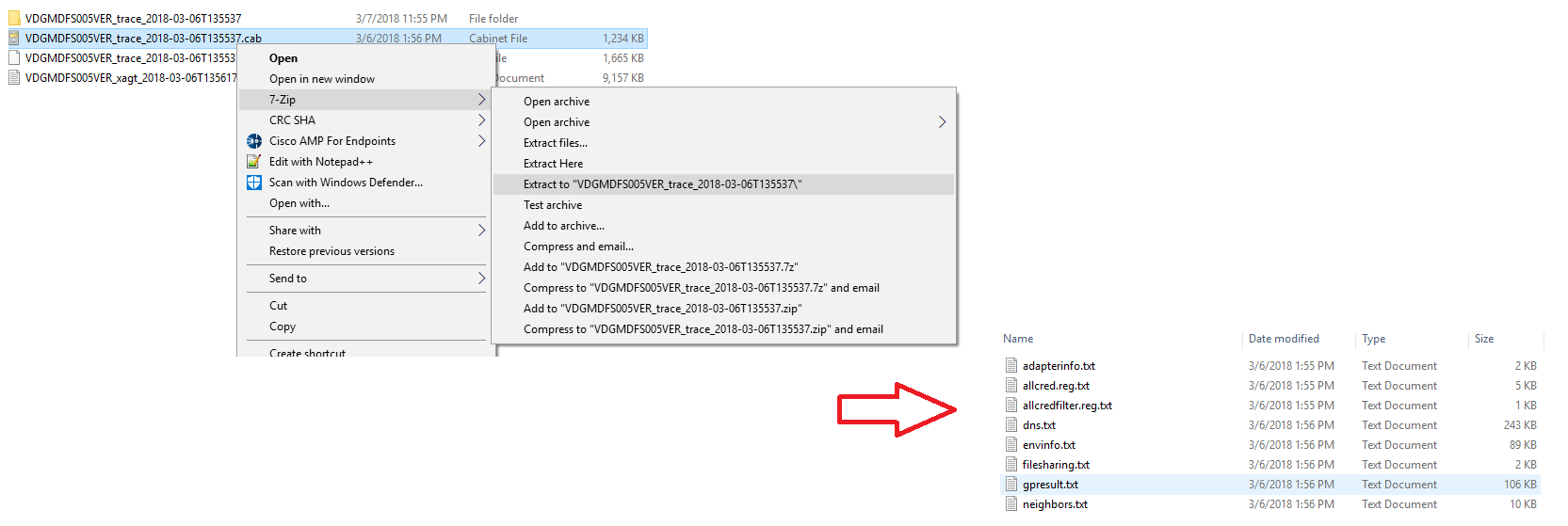Click the Notepad++ edit icon
The height and width of the screenshot is (526, 1568).
254,162
